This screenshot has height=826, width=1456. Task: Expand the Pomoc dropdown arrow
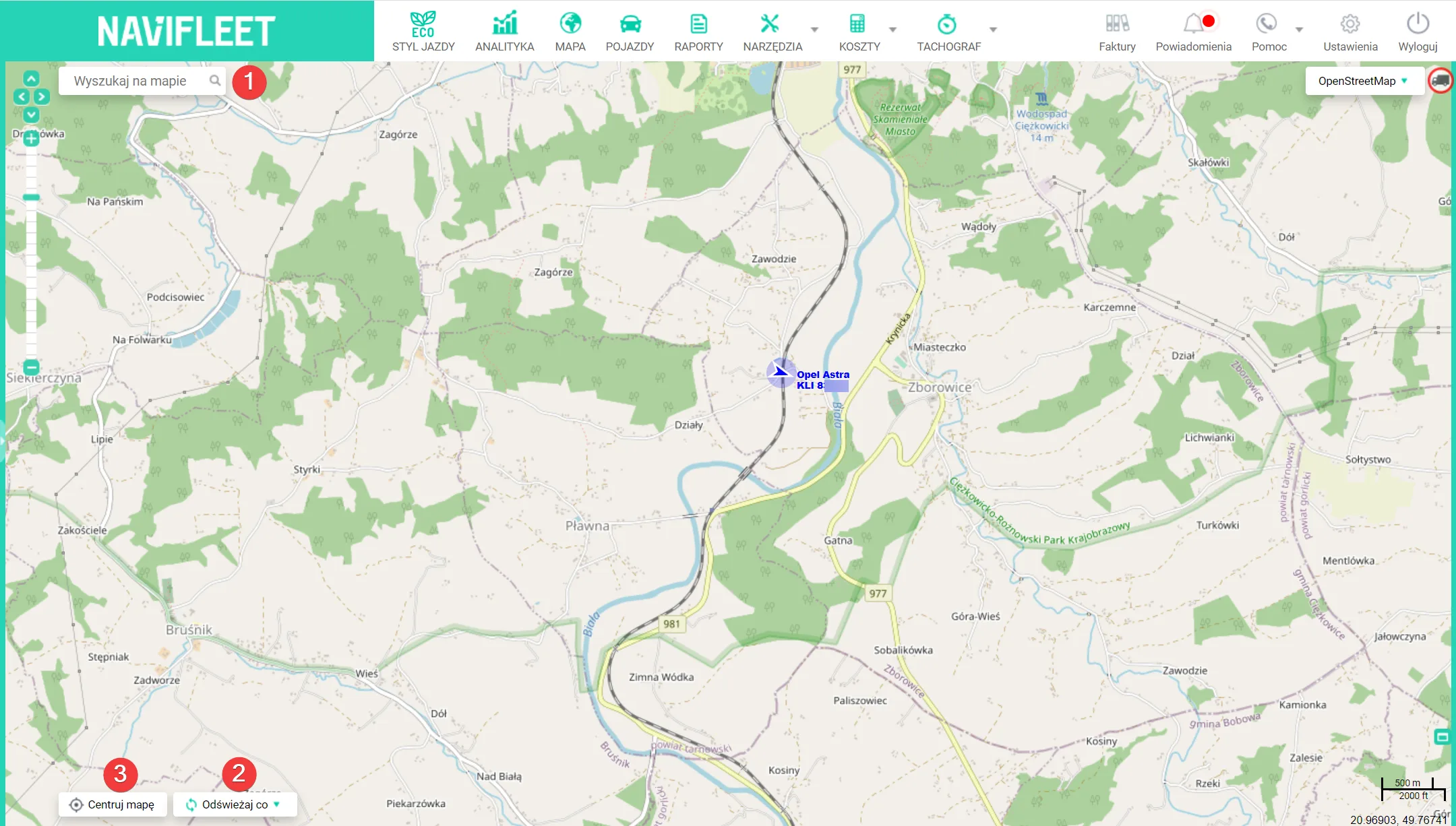[1299, 30]
